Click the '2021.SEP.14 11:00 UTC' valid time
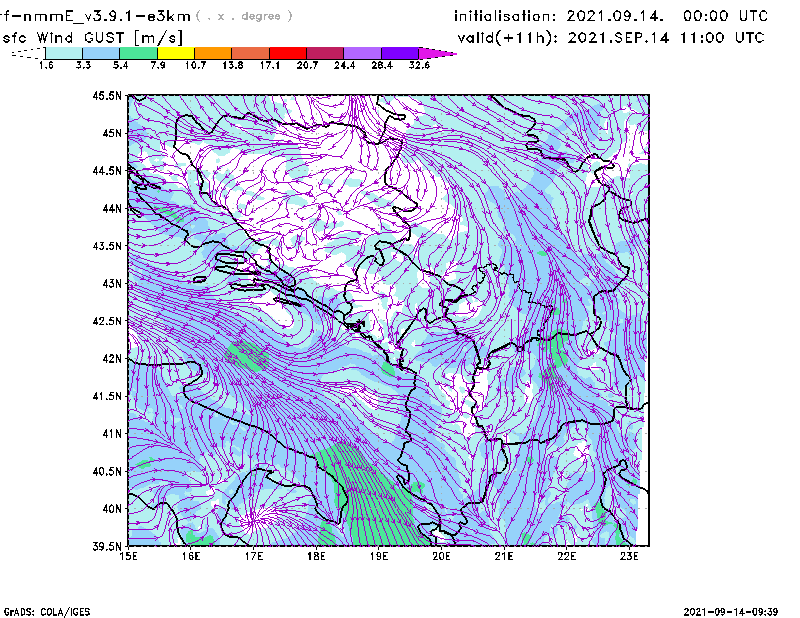The width and height of the screenshot is (800, 618). [x=666, y=38]
